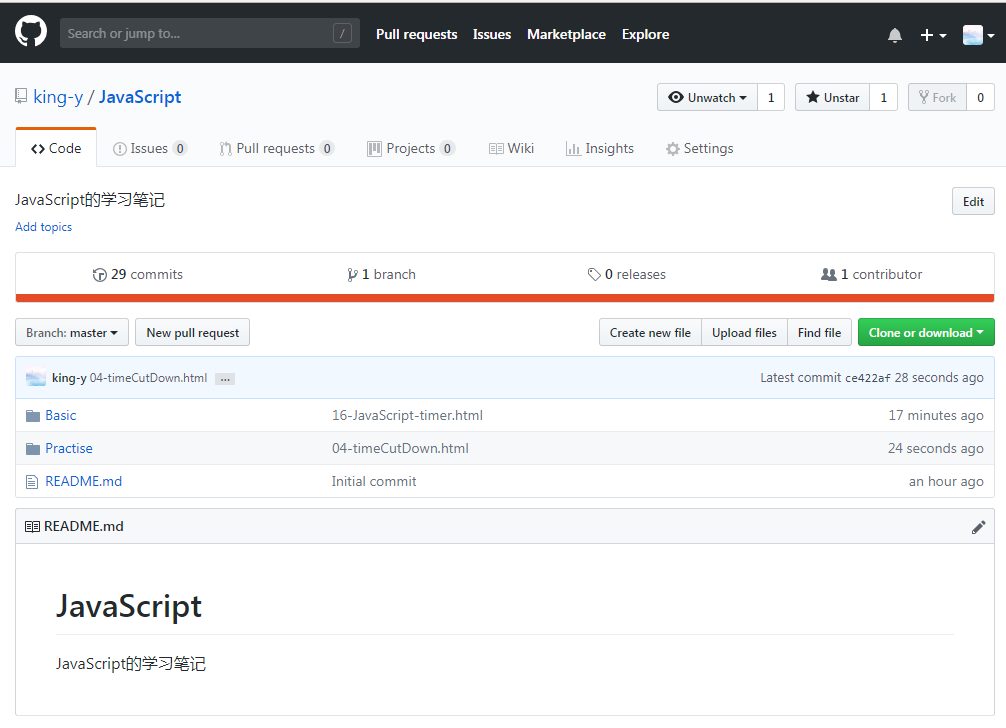The height and width of the screenshot is (728, 1006).
Task: Click the branch fork icon
Action: point(352,275)
